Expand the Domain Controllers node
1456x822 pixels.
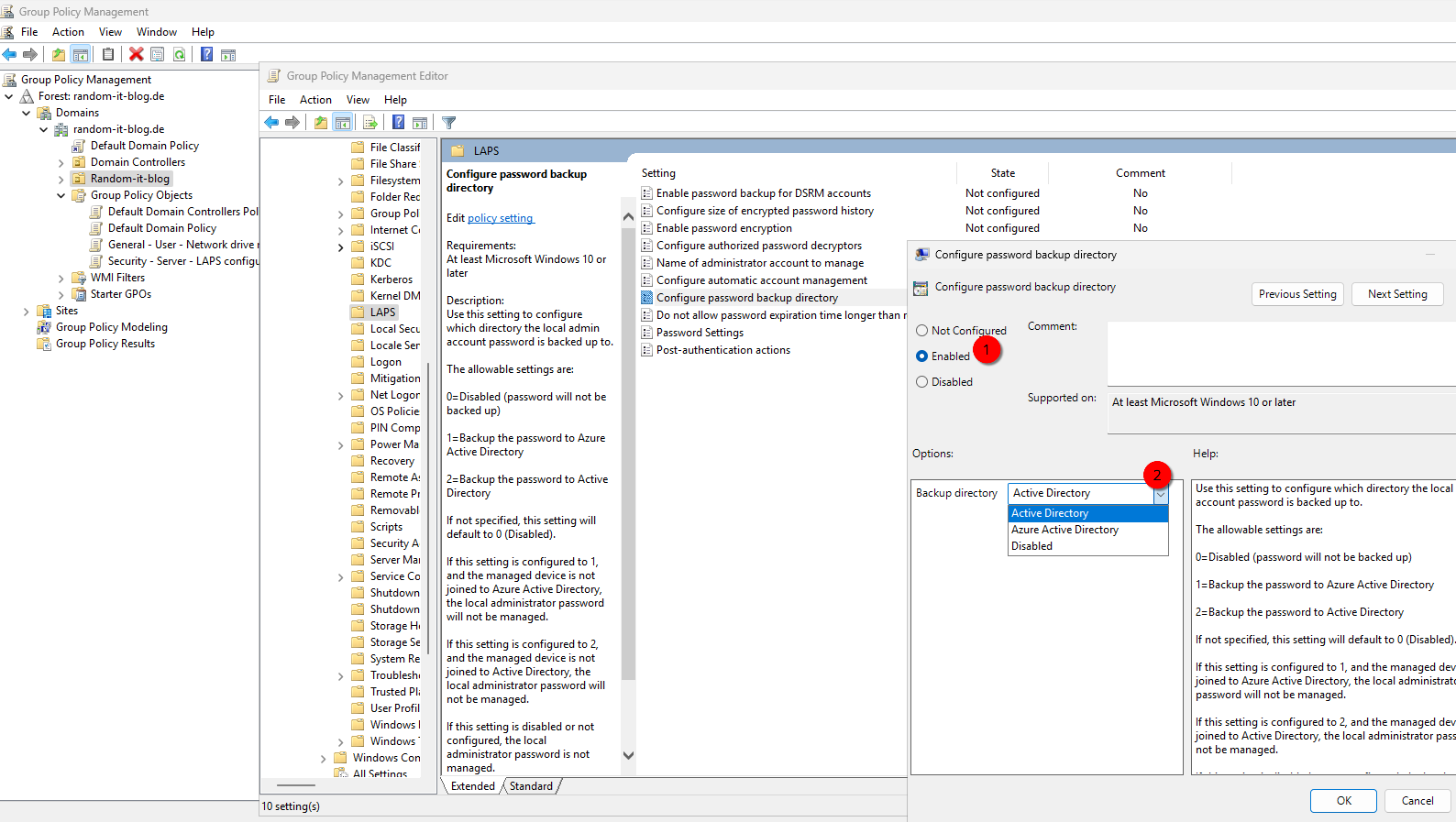click(x=61, y=163)
